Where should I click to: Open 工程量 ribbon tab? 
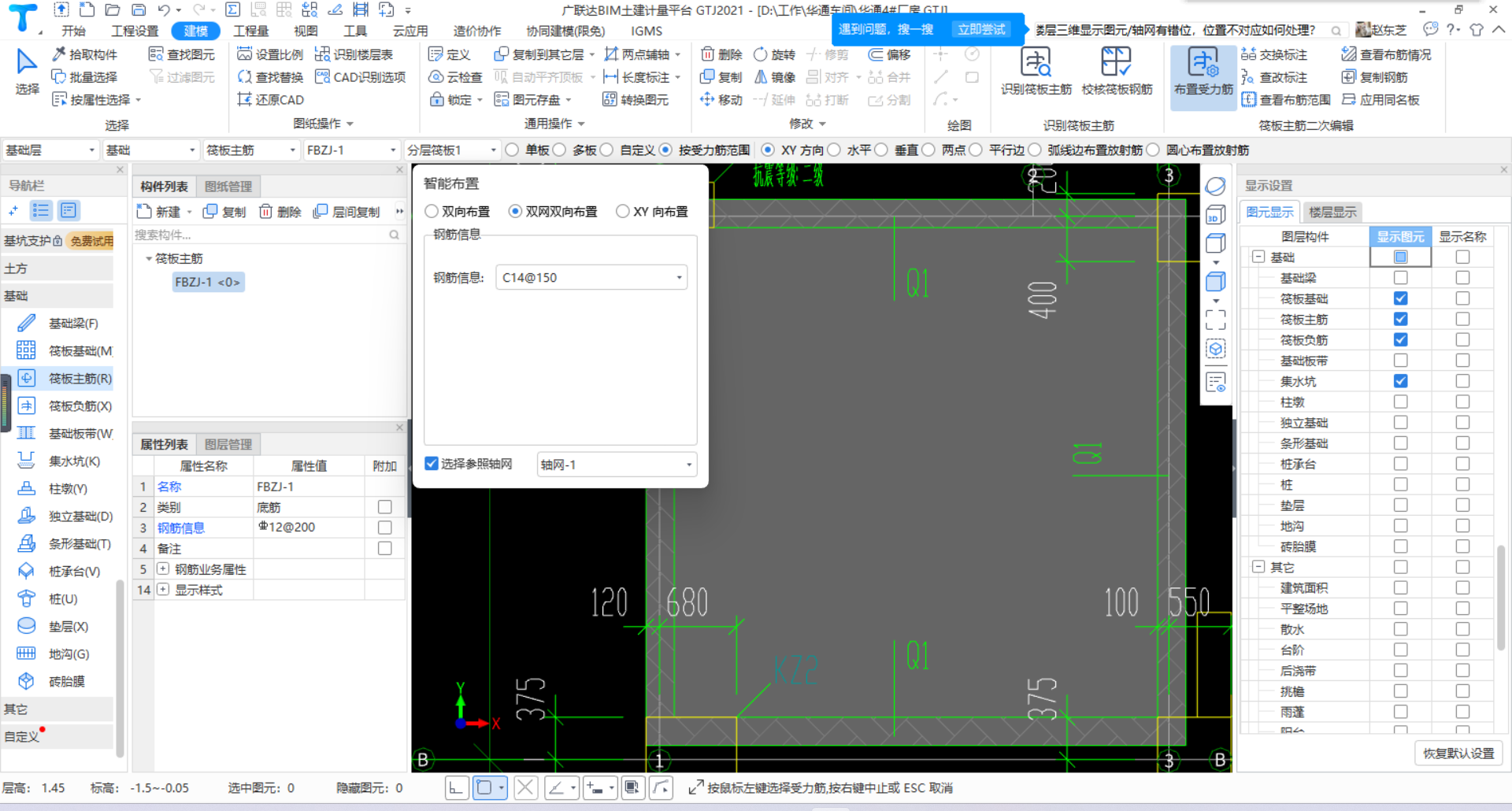pyautogui.click(x=251, y=31)
